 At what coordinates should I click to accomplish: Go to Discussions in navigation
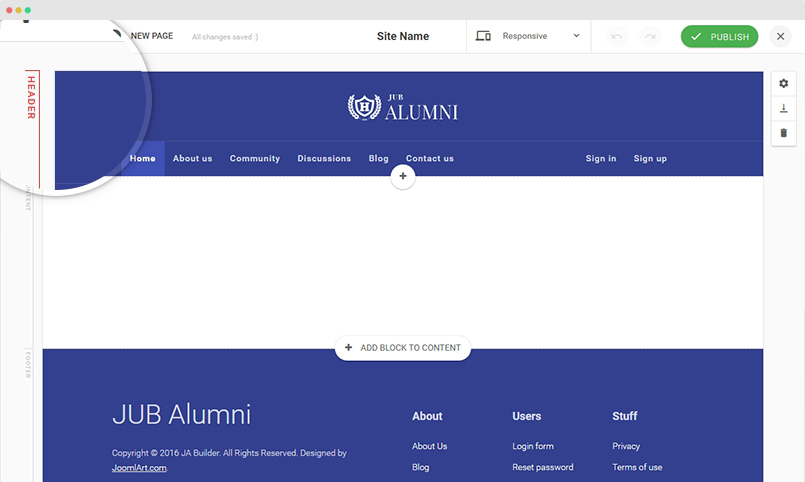pyautogui.click(x=324, y=158)
